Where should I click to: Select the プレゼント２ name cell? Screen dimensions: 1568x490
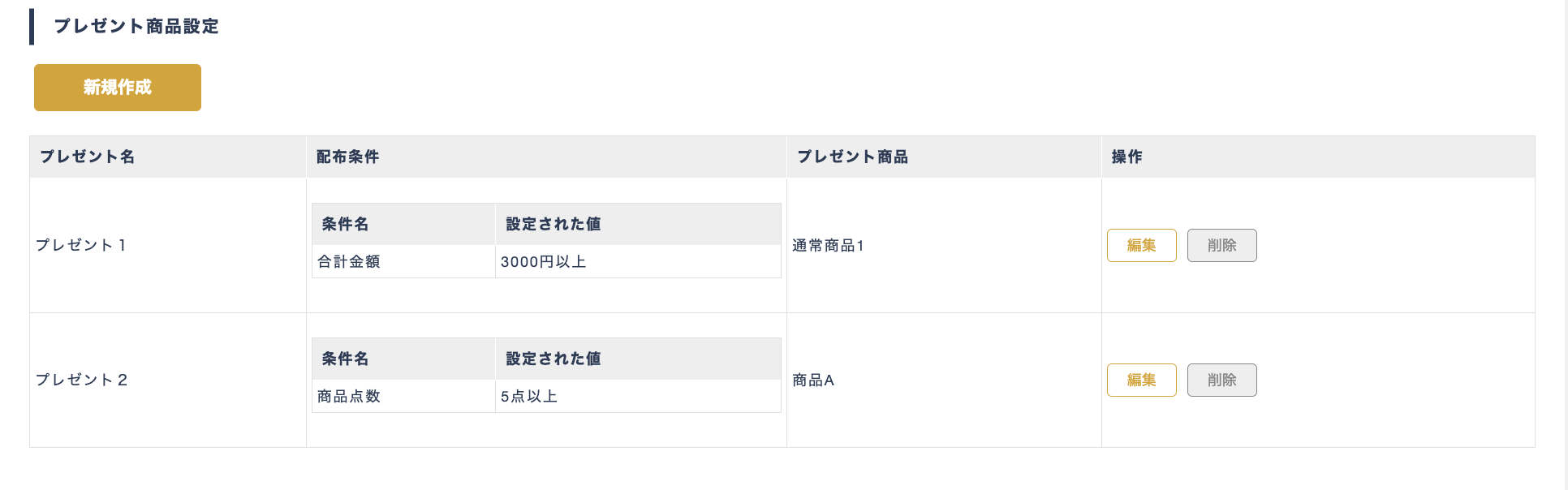click(x=81, y=380)
